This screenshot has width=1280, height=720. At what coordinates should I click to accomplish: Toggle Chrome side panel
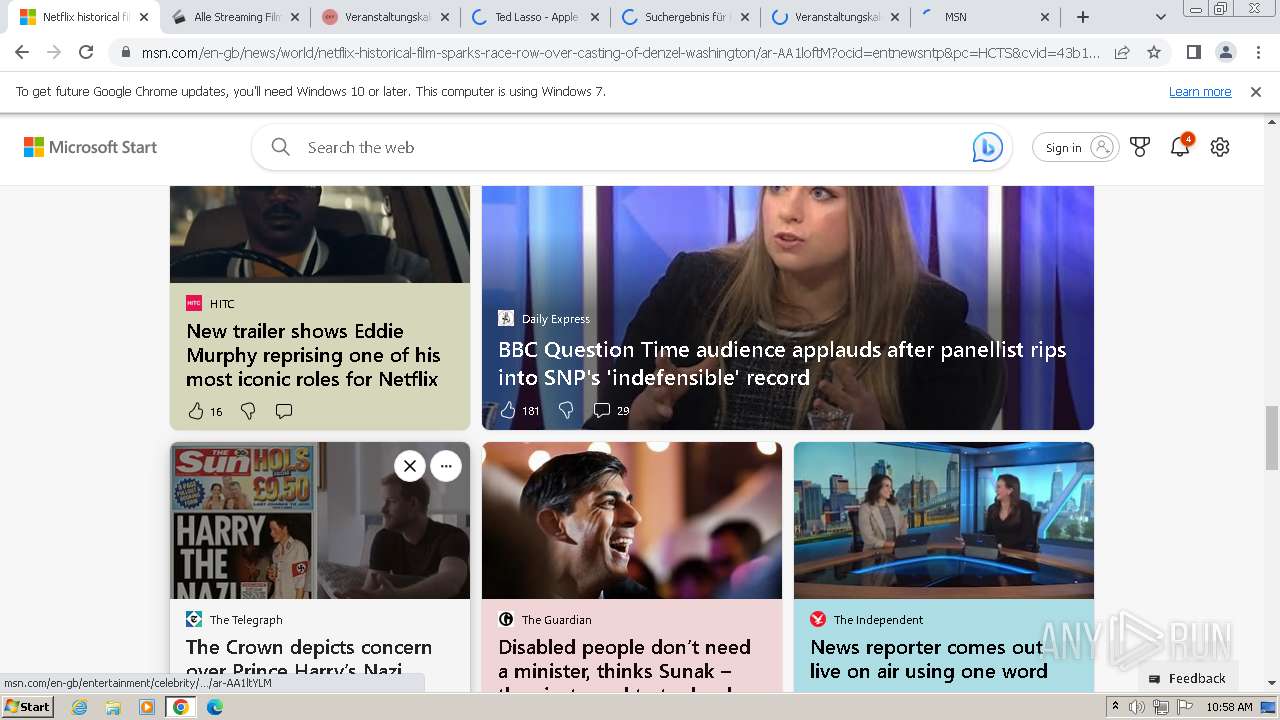coord(1194,52)
